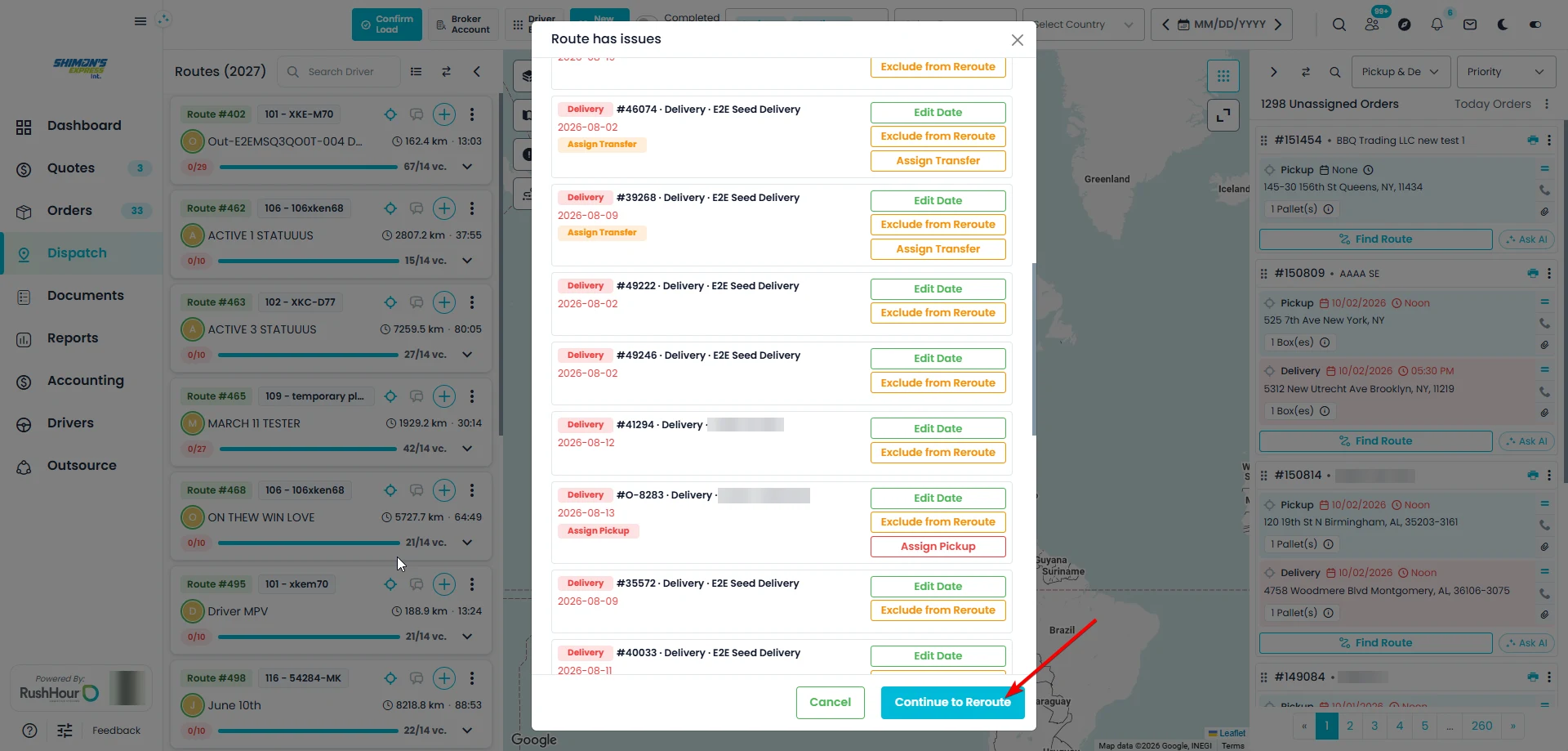Add order to Route #463
The image size is (1568, 751).
tap(444, 302)
